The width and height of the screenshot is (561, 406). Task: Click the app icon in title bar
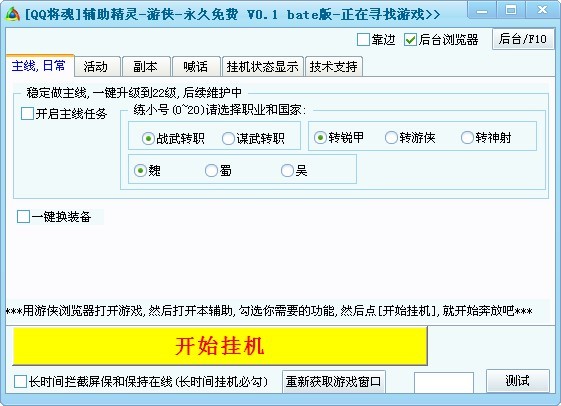coord(12,14)
